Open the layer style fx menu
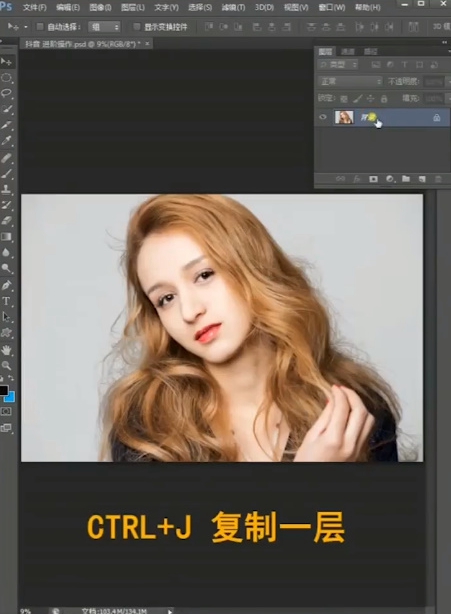Screen dimensions: 451x614 click(357, 179)
